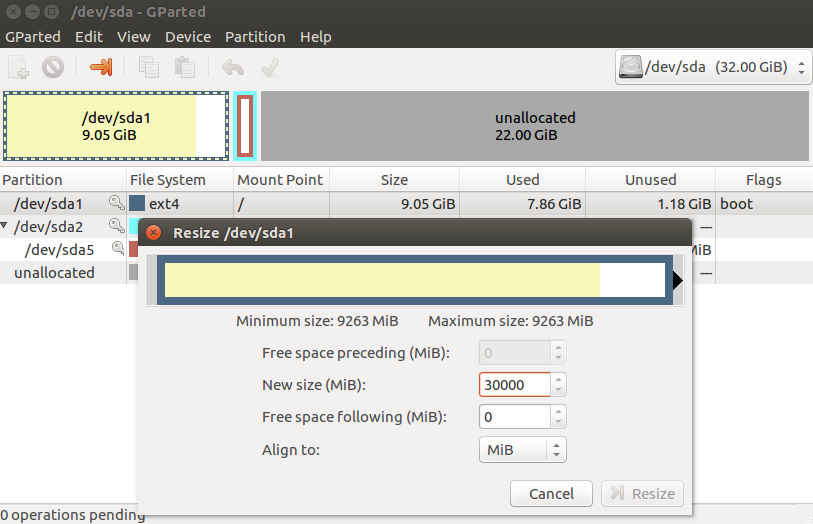
Task: Open the Edit menu
Action: coord(89,37)
